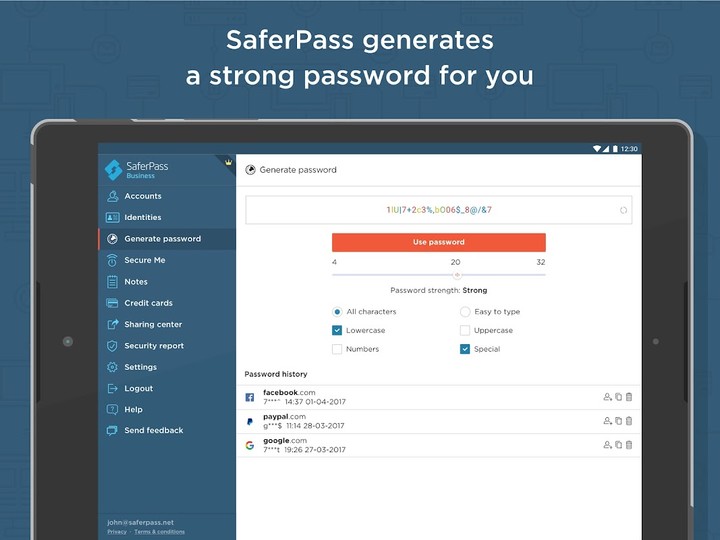Click the Notes notepad icon

[x=112, y=281]
